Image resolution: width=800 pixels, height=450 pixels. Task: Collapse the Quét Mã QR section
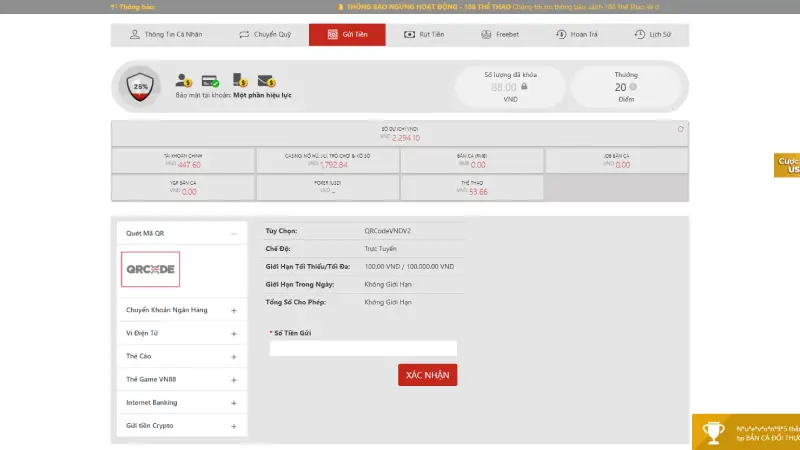(233, 233)
